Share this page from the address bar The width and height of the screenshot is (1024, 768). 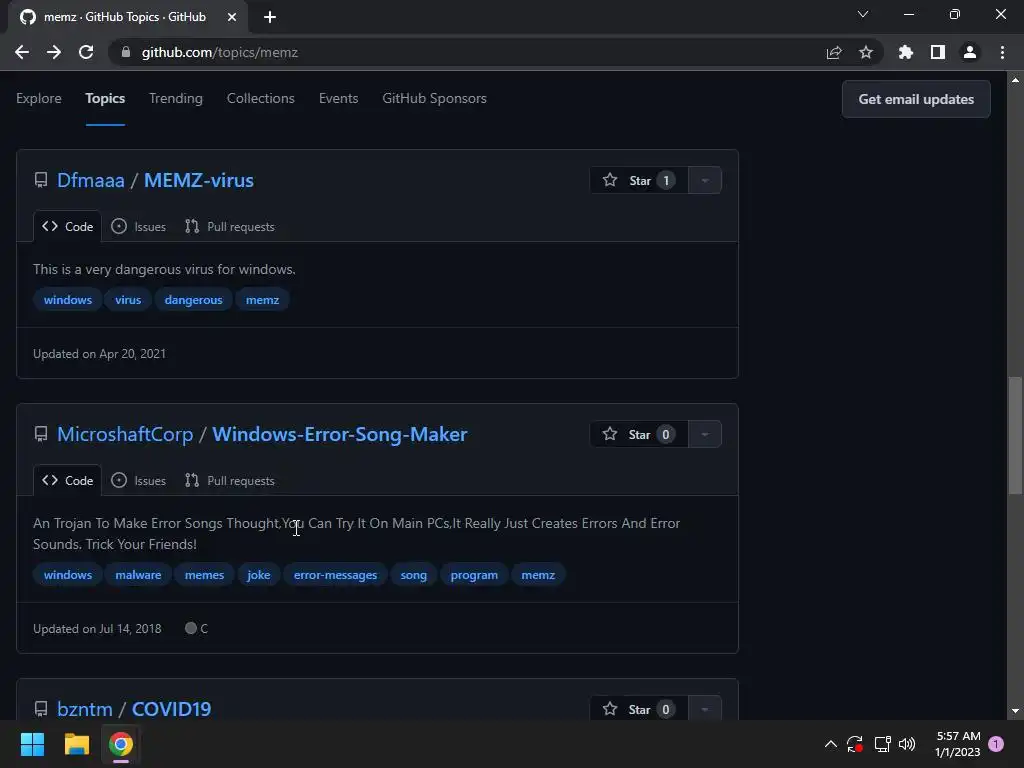pos(834,52)
